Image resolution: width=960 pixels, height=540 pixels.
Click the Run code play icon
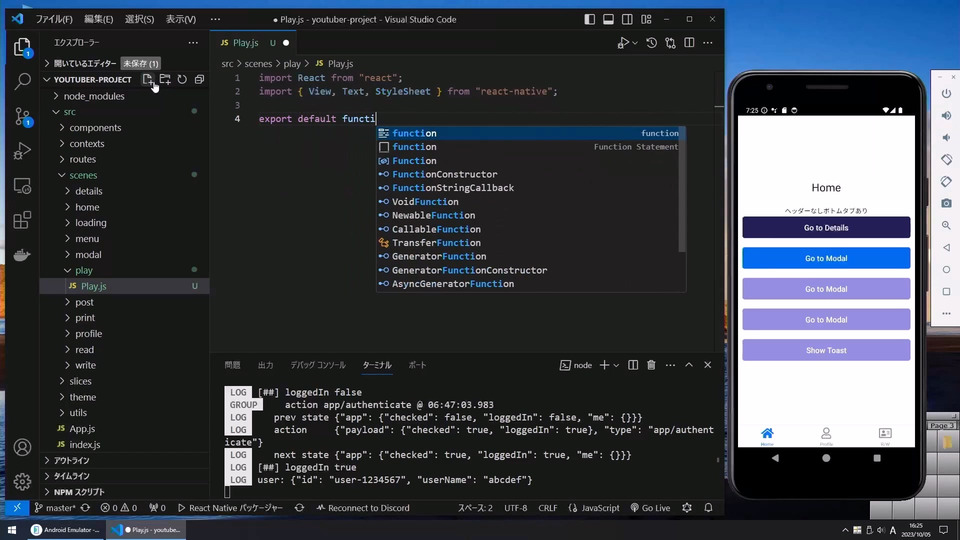point(623,43)
